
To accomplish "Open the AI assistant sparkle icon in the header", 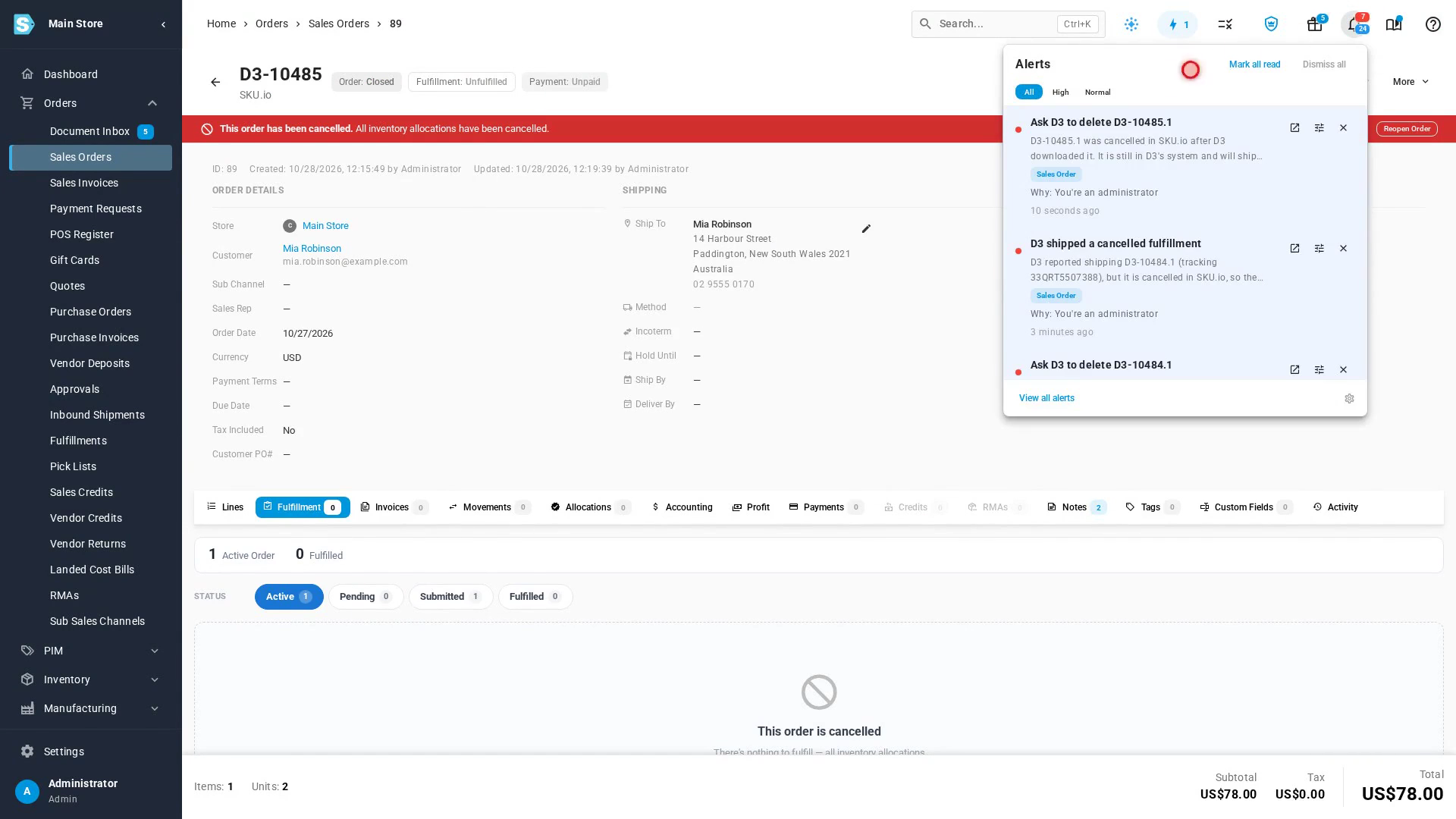I will point(1131,24).
